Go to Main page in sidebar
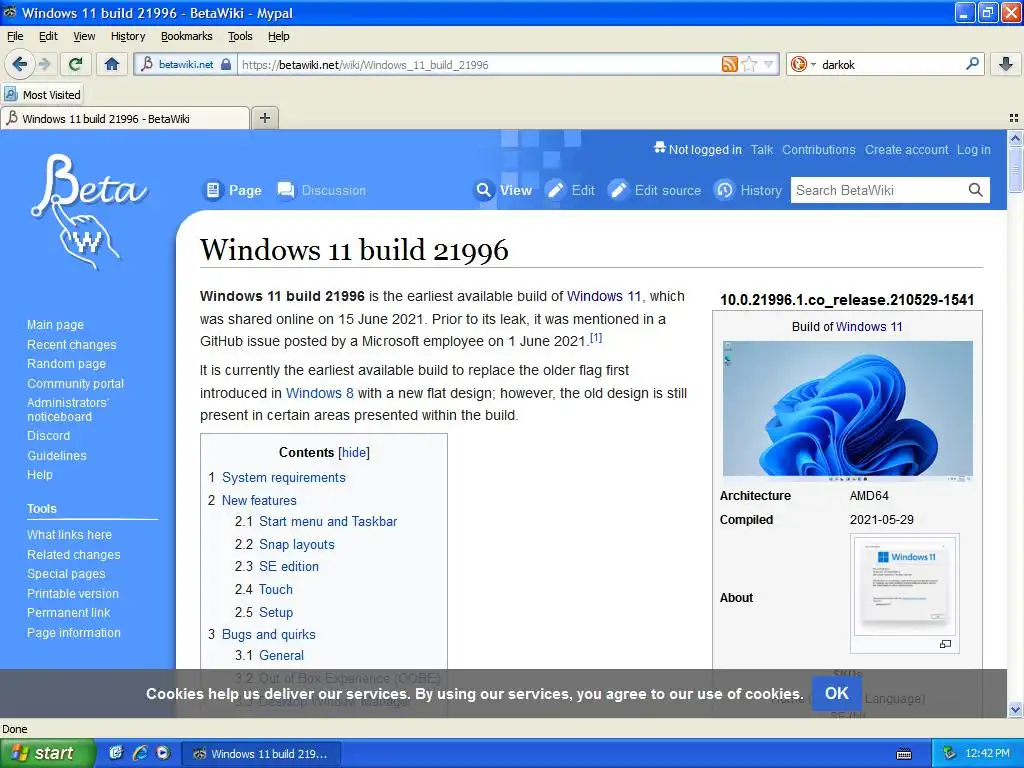 (x=56, y=325)
